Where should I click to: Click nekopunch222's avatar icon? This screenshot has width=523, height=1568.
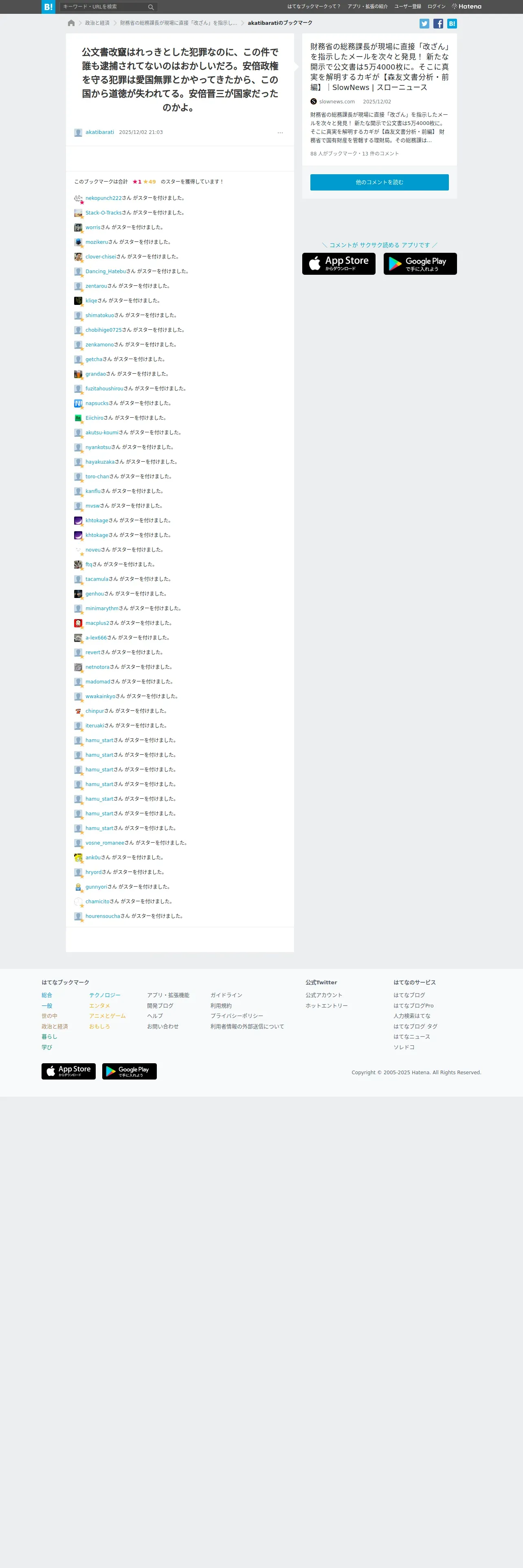[x=78, y=198]
